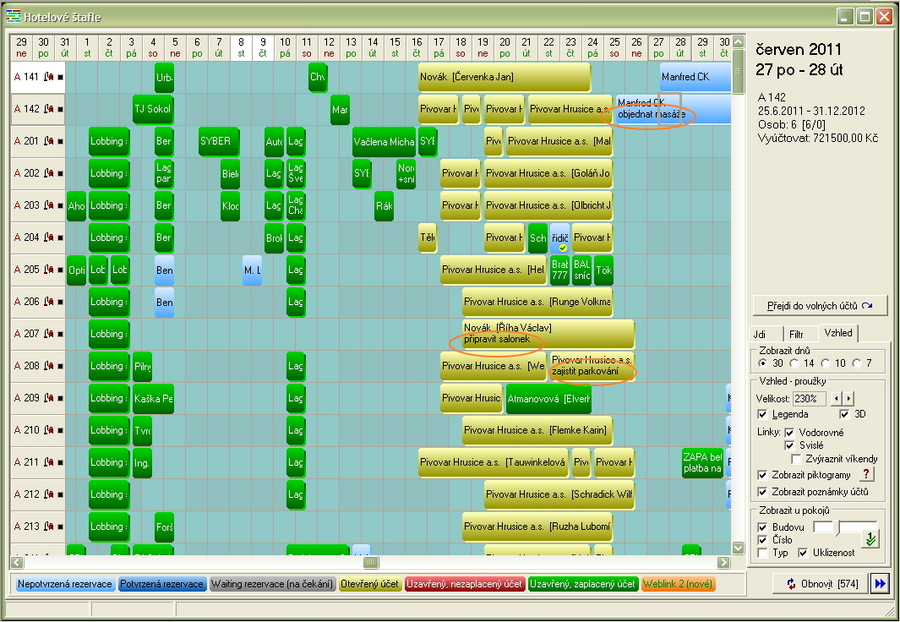Select the 10 days radio button
Viewport: 900px width, 622px height.
click(825, 363)
